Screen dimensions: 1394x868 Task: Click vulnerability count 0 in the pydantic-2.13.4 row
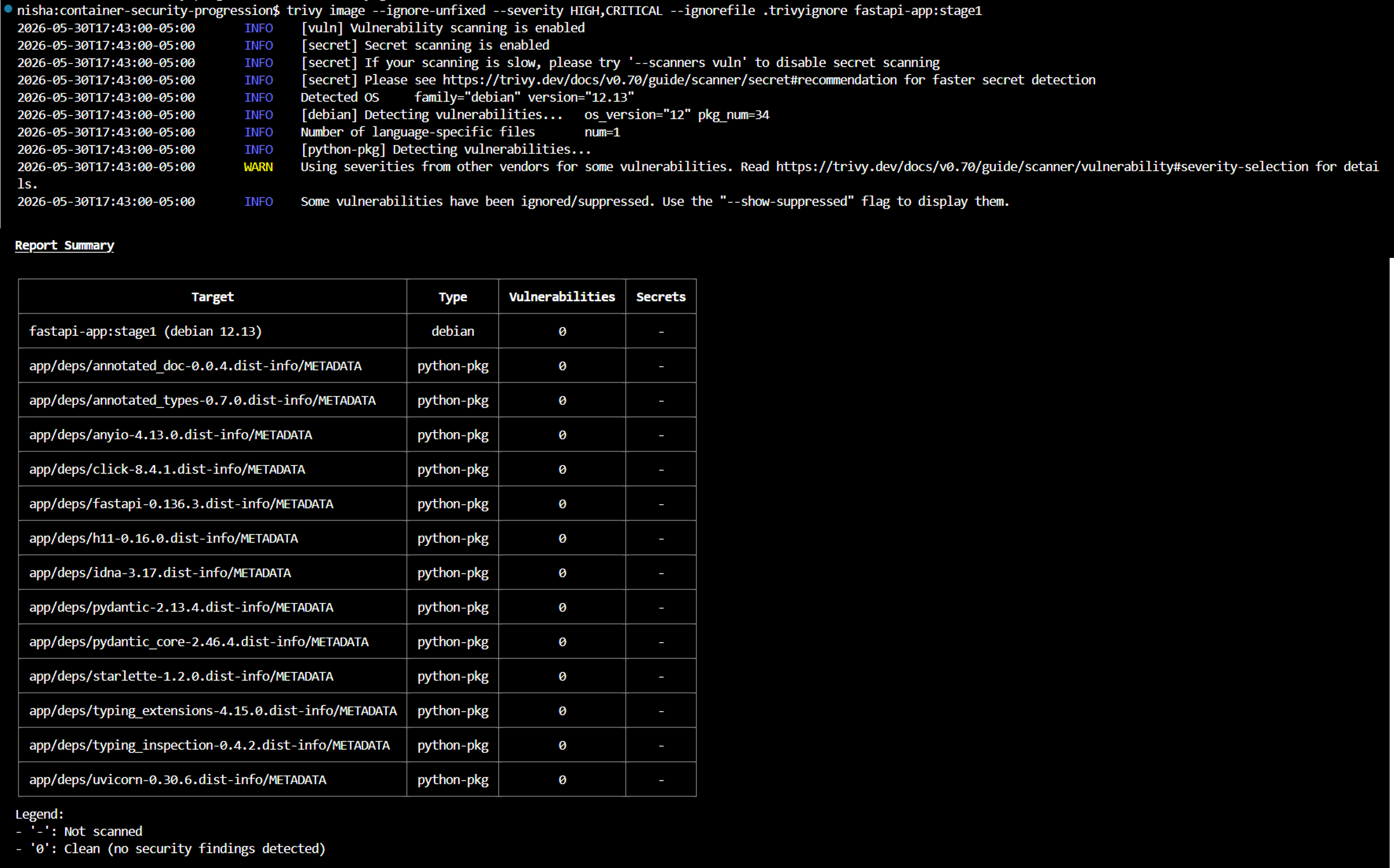tap(562, 607)
